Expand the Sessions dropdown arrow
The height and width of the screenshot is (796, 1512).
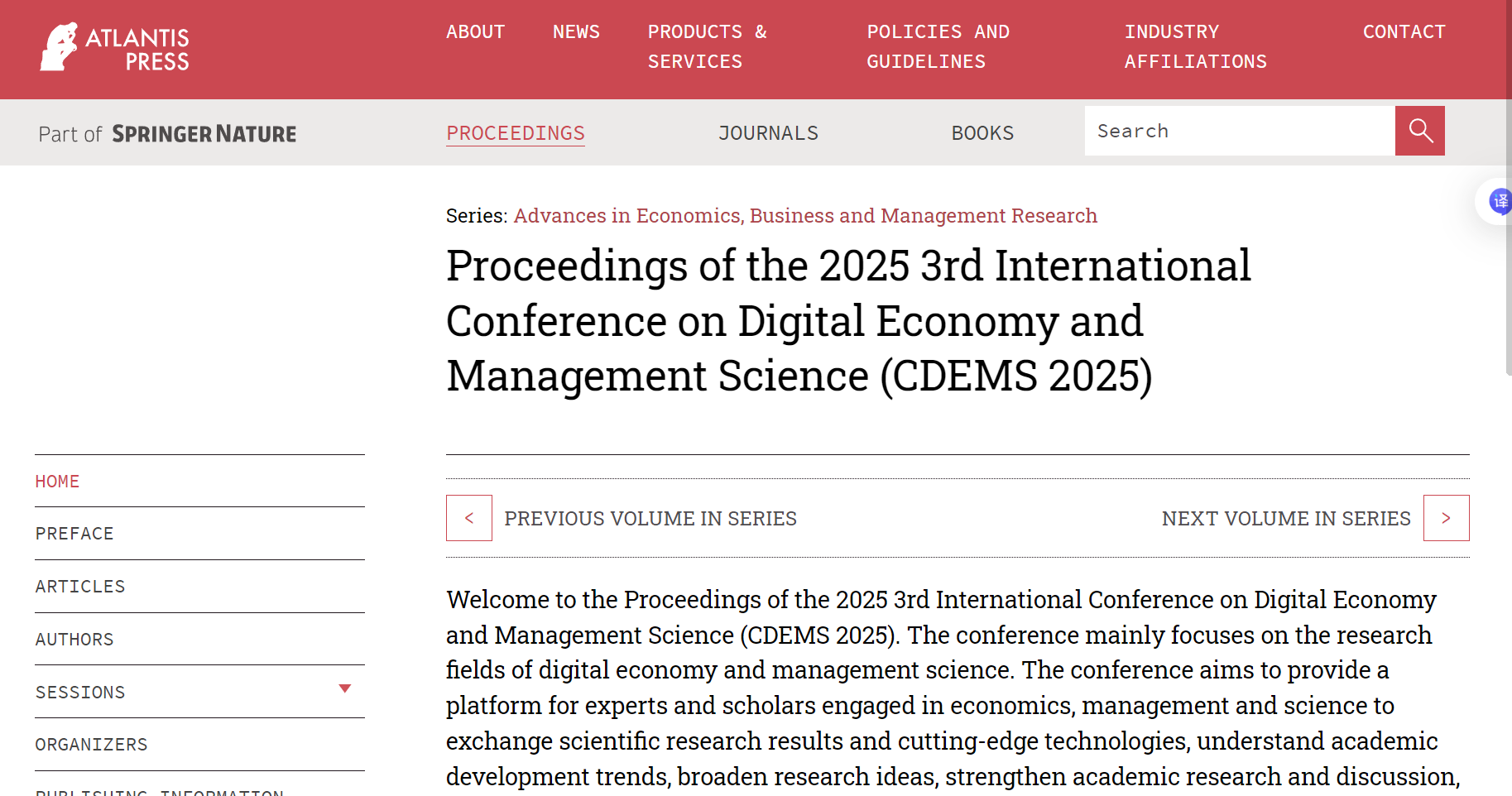coord(345,688)
